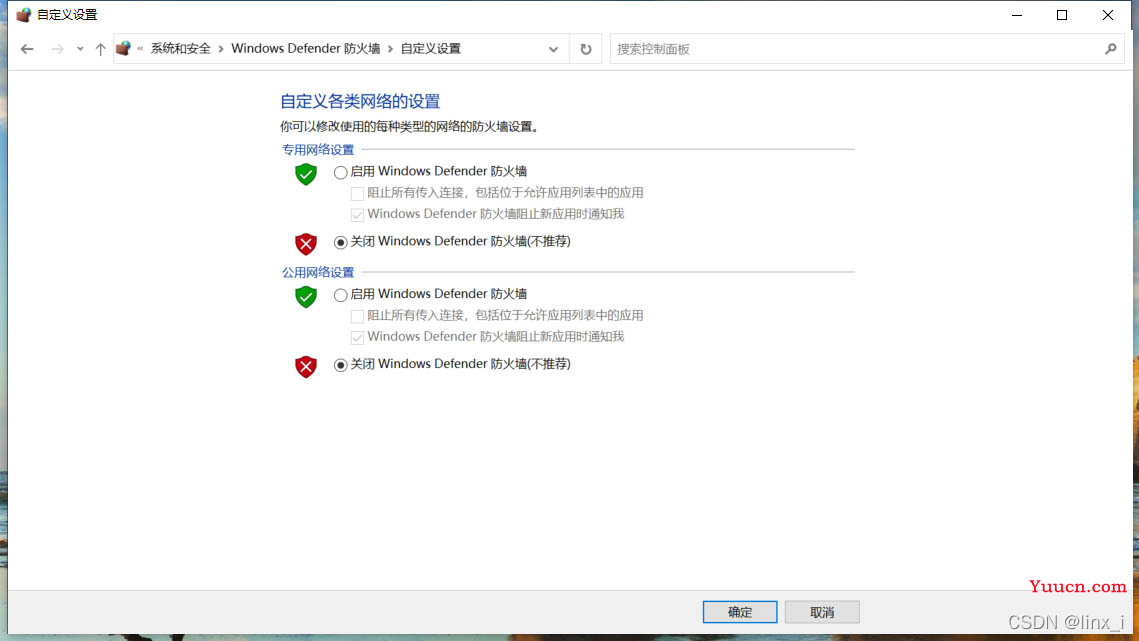Click the search magnifier icon
Viewport: 1139px width, 641px height.
tap(1111, 49)
